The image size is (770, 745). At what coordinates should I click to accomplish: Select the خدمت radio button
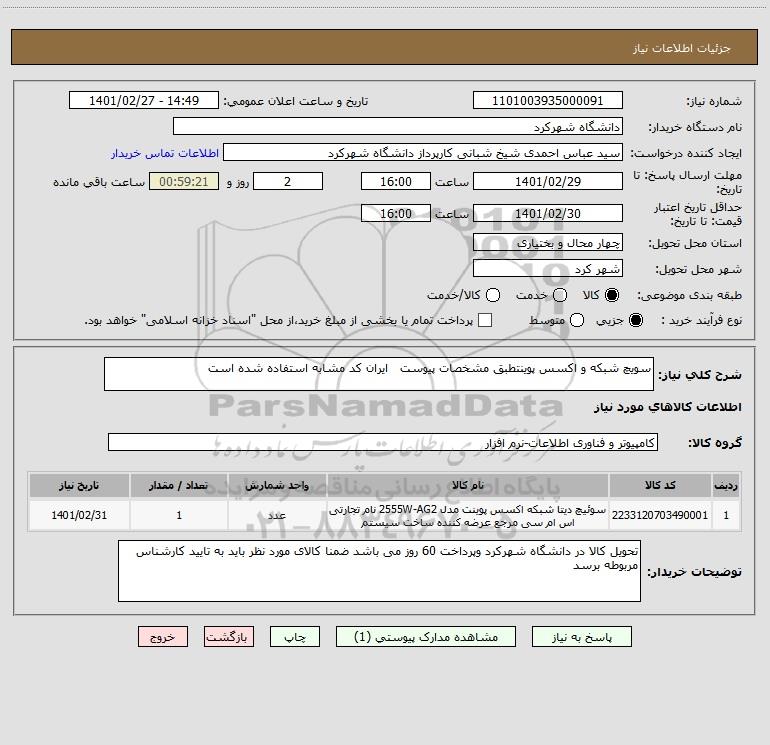560,295
